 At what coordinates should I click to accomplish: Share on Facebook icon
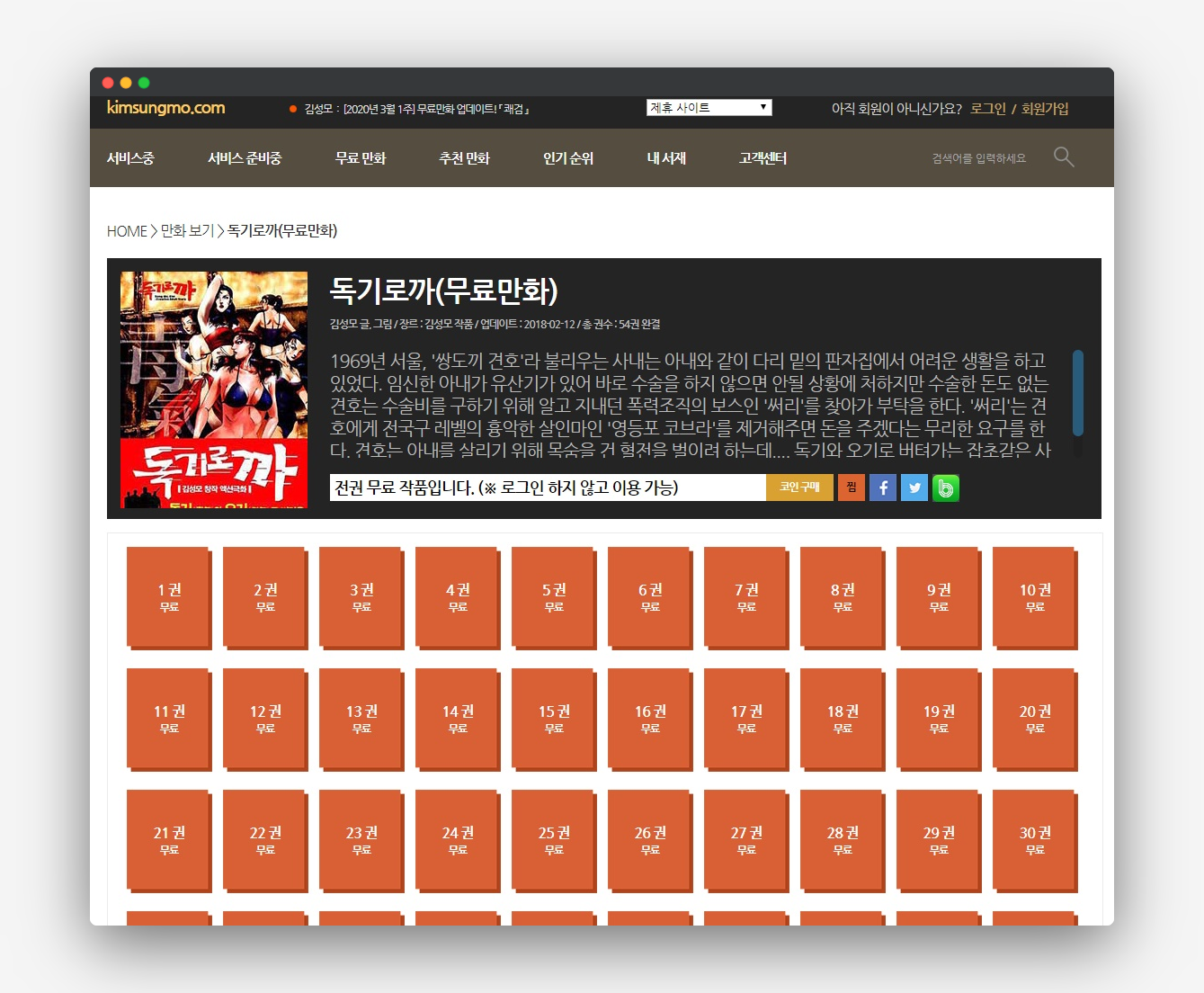[883, 488]
